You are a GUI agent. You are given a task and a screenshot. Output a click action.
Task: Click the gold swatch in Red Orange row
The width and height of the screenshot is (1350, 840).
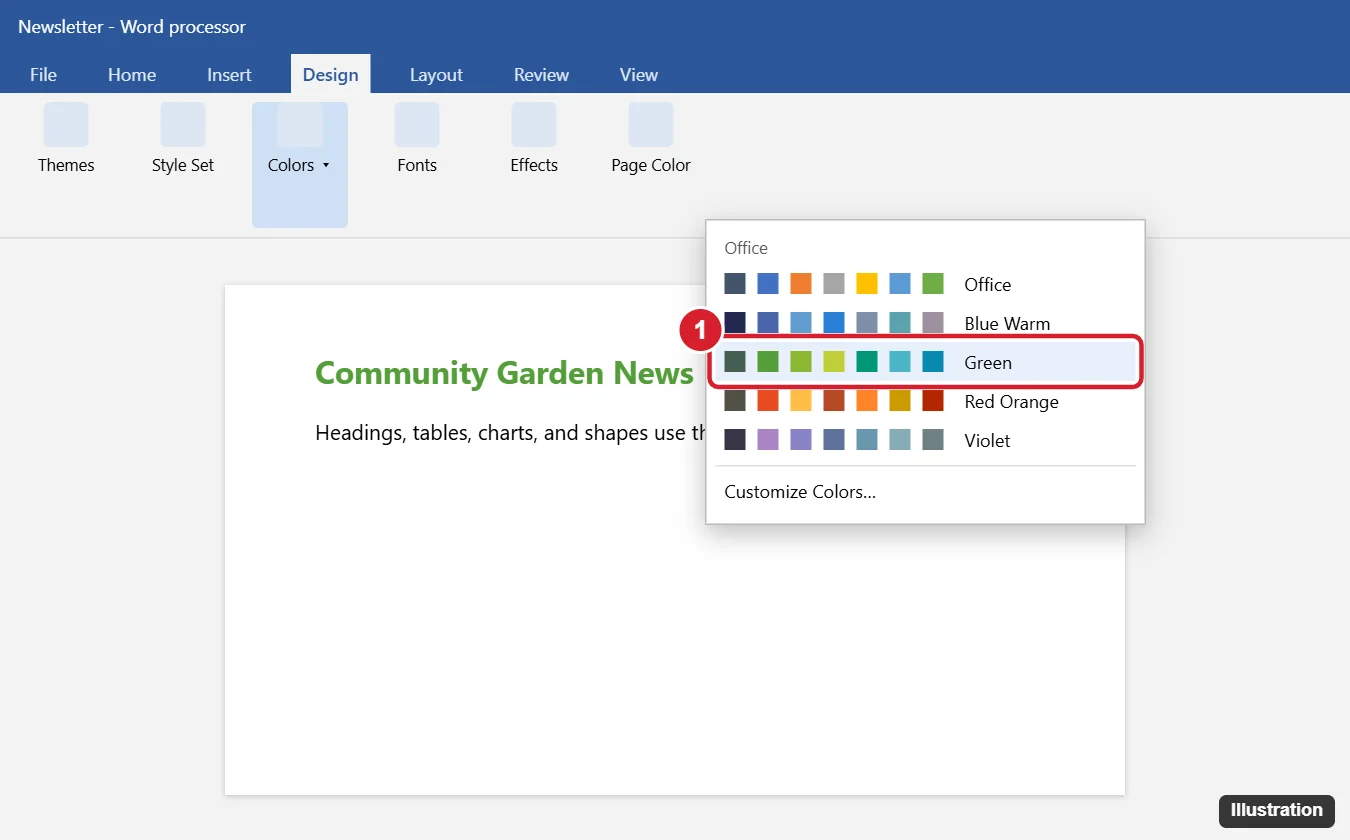[x=900, y=401]
